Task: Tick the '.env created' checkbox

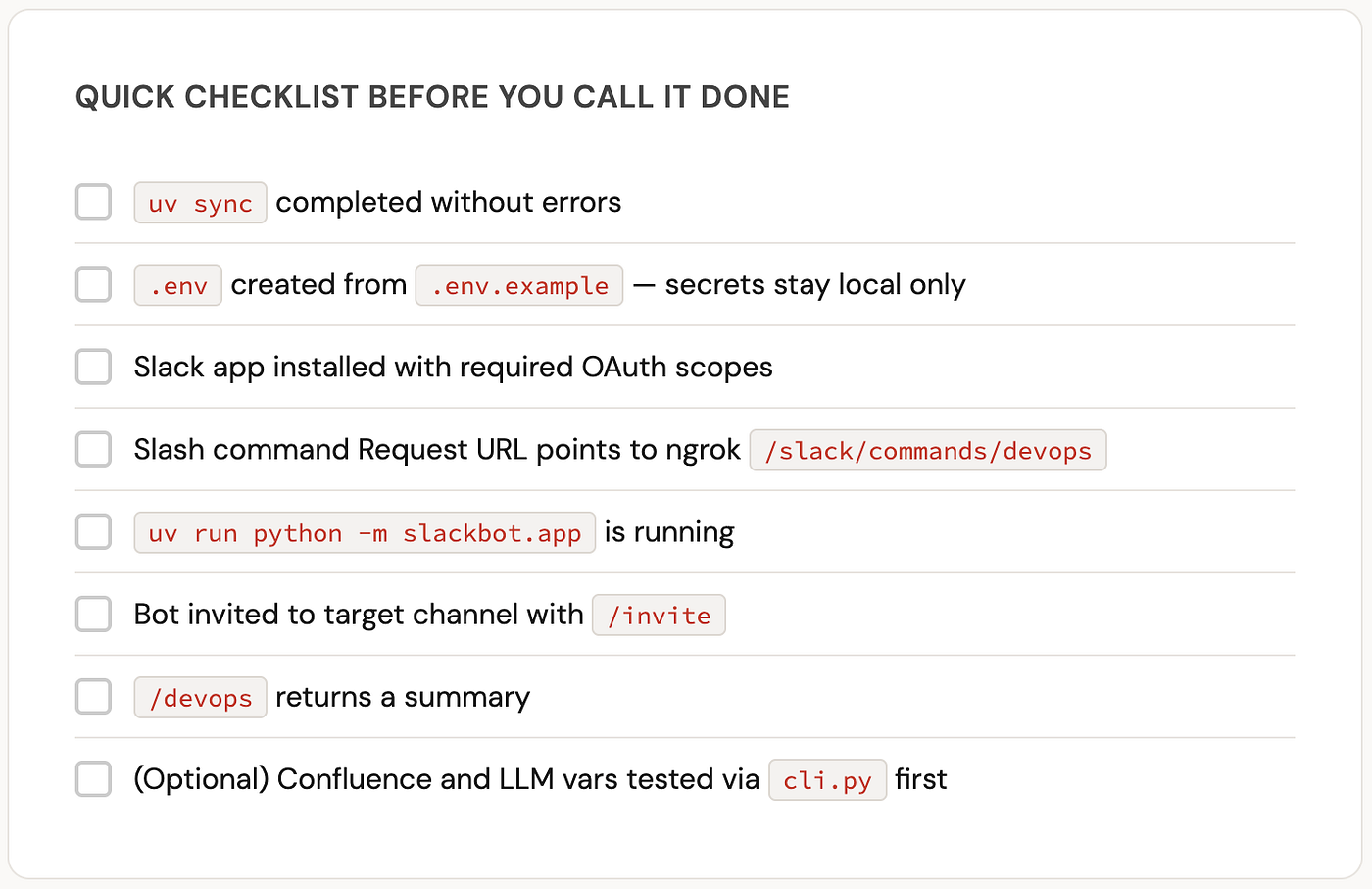Action: [93, 284]
